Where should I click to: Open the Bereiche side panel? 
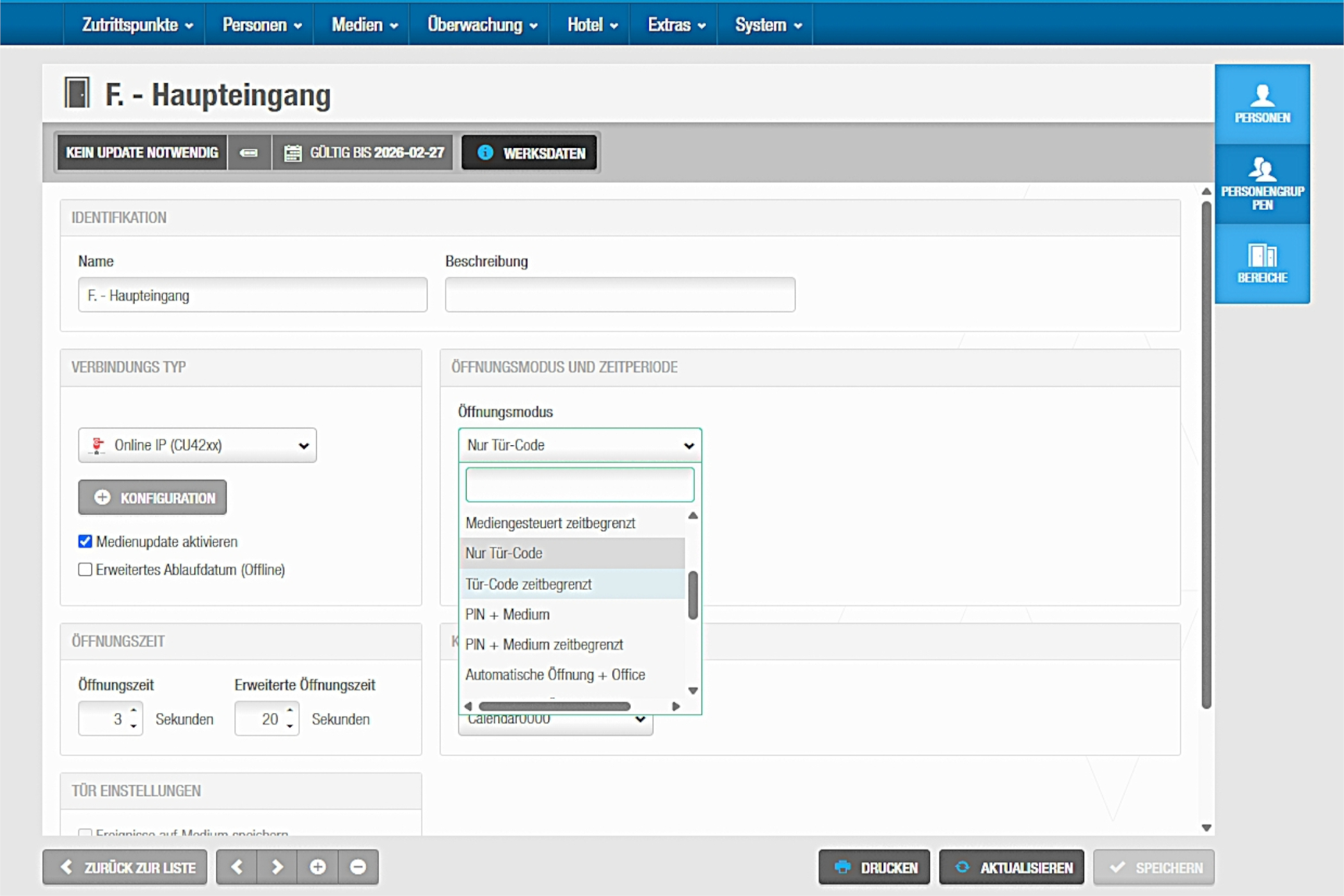coord(1261,263)
